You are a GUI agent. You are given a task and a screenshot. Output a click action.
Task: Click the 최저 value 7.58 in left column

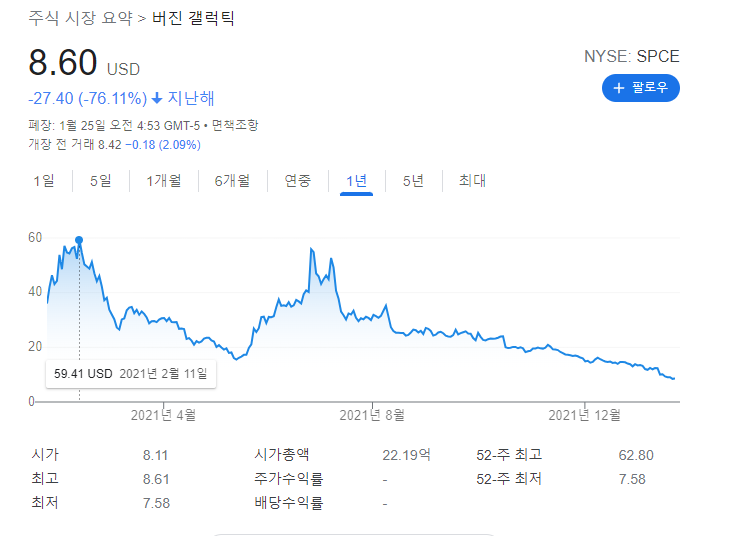point(156,503)
